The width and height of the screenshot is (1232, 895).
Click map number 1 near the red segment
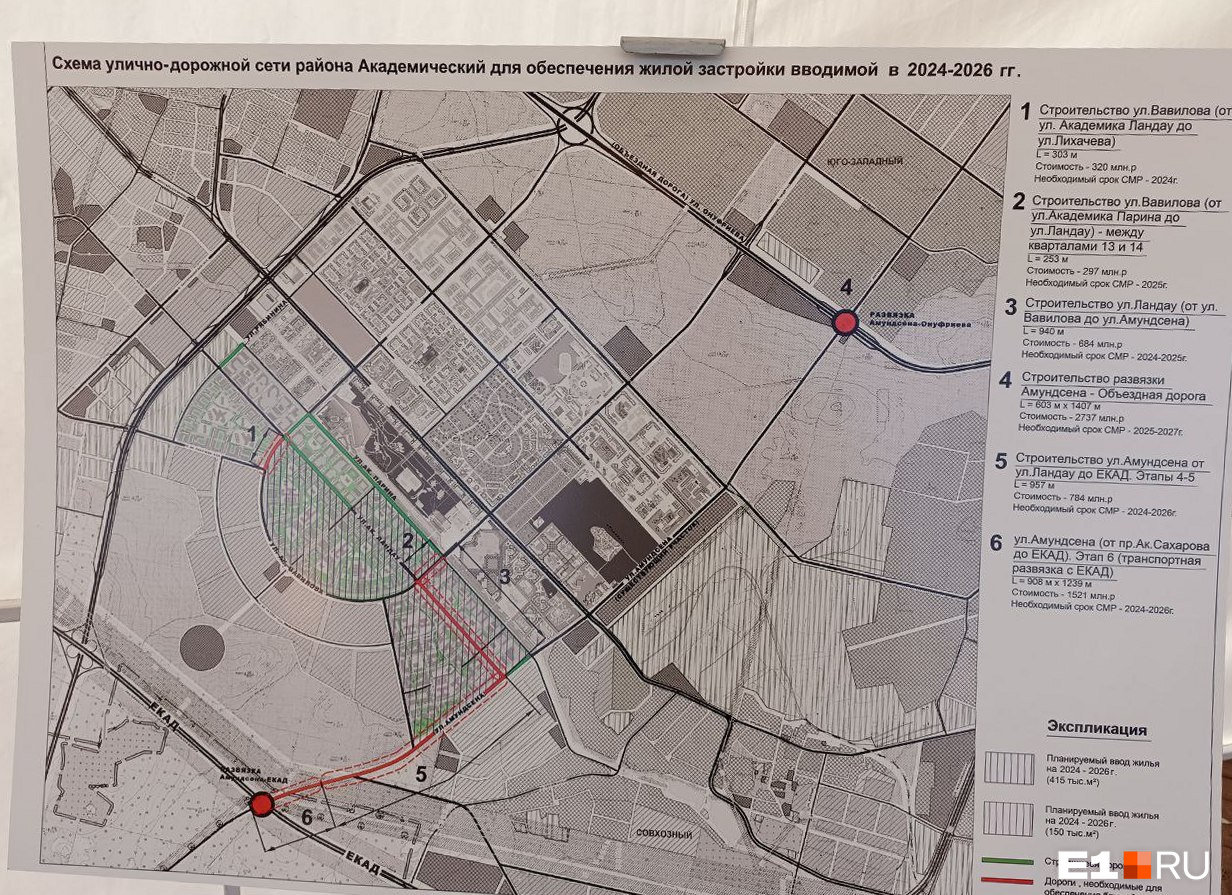point(255,435)
